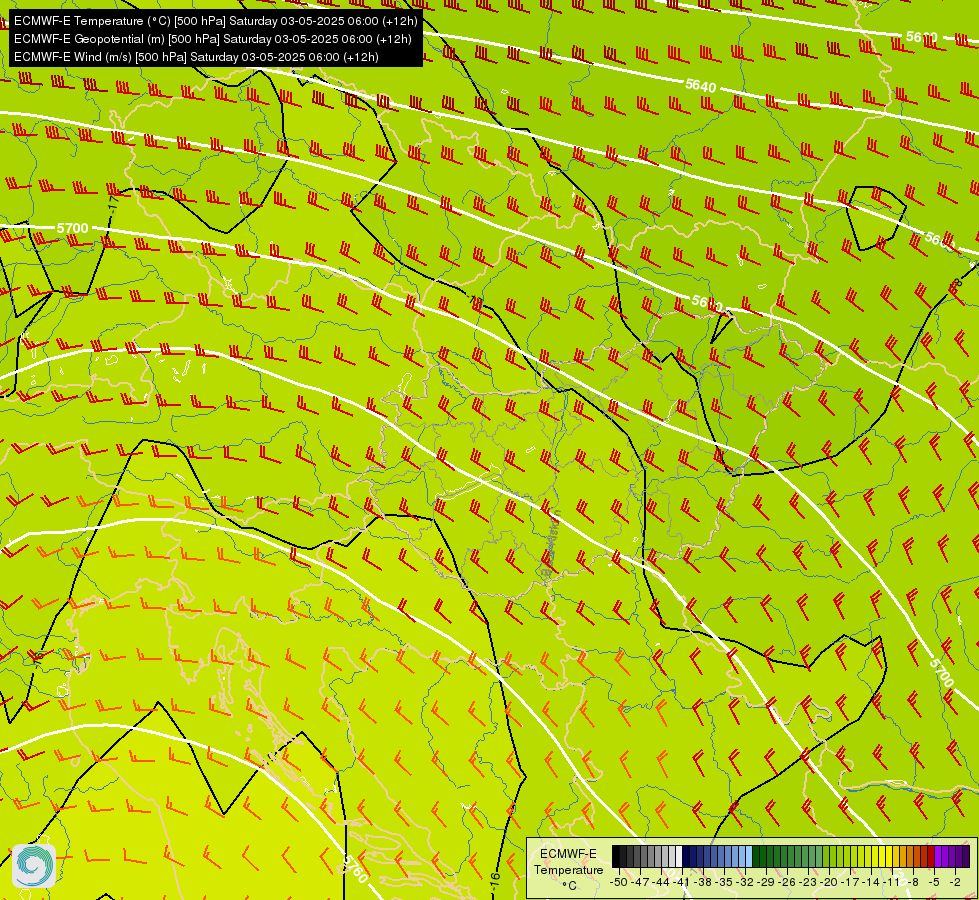Click the -16 isotherm label at bottom
The width and height of the screenshot is (979, 900).
(x=495, y=881)
